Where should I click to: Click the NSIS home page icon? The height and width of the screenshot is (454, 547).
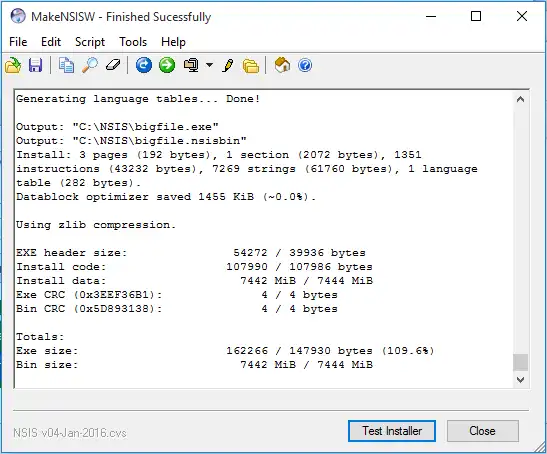click(282, 65)
